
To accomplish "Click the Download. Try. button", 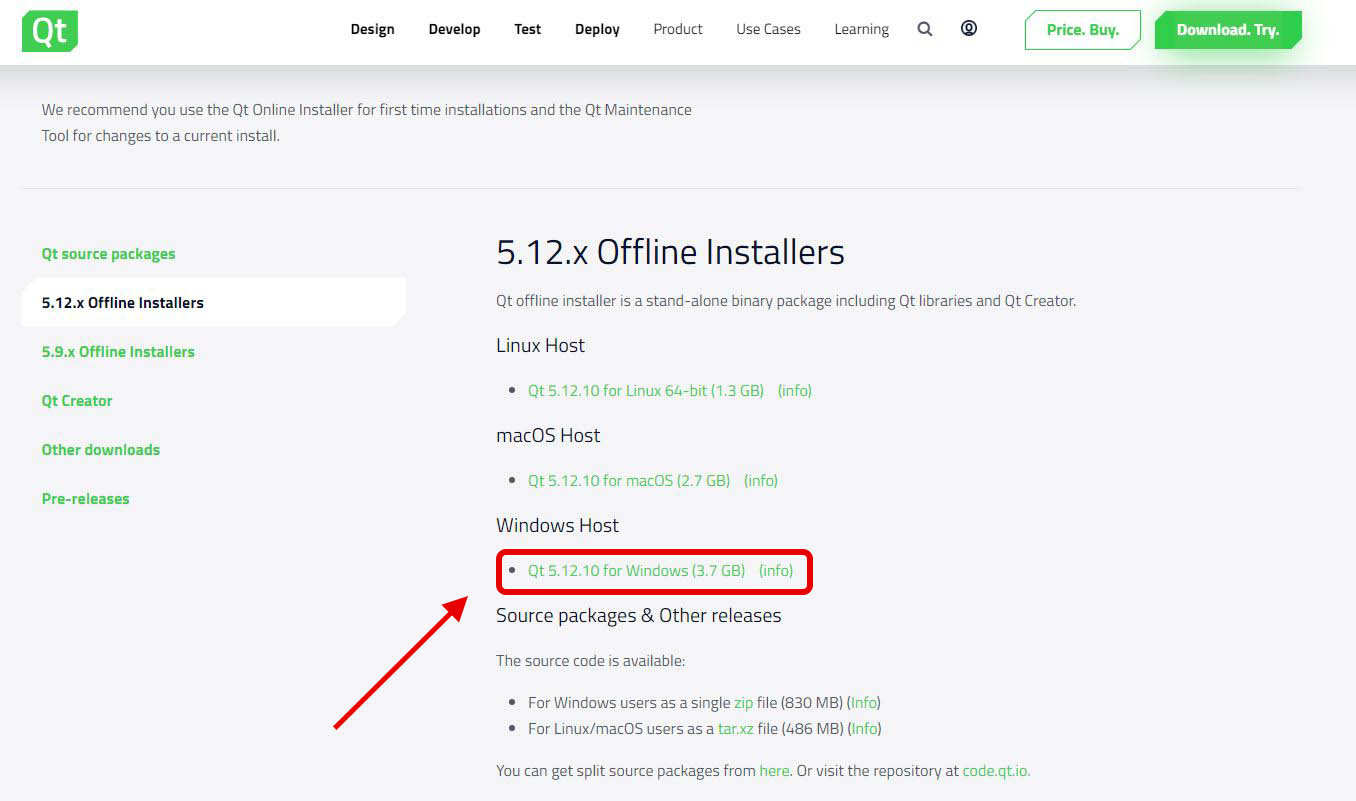I will [x=1228, y=30].
